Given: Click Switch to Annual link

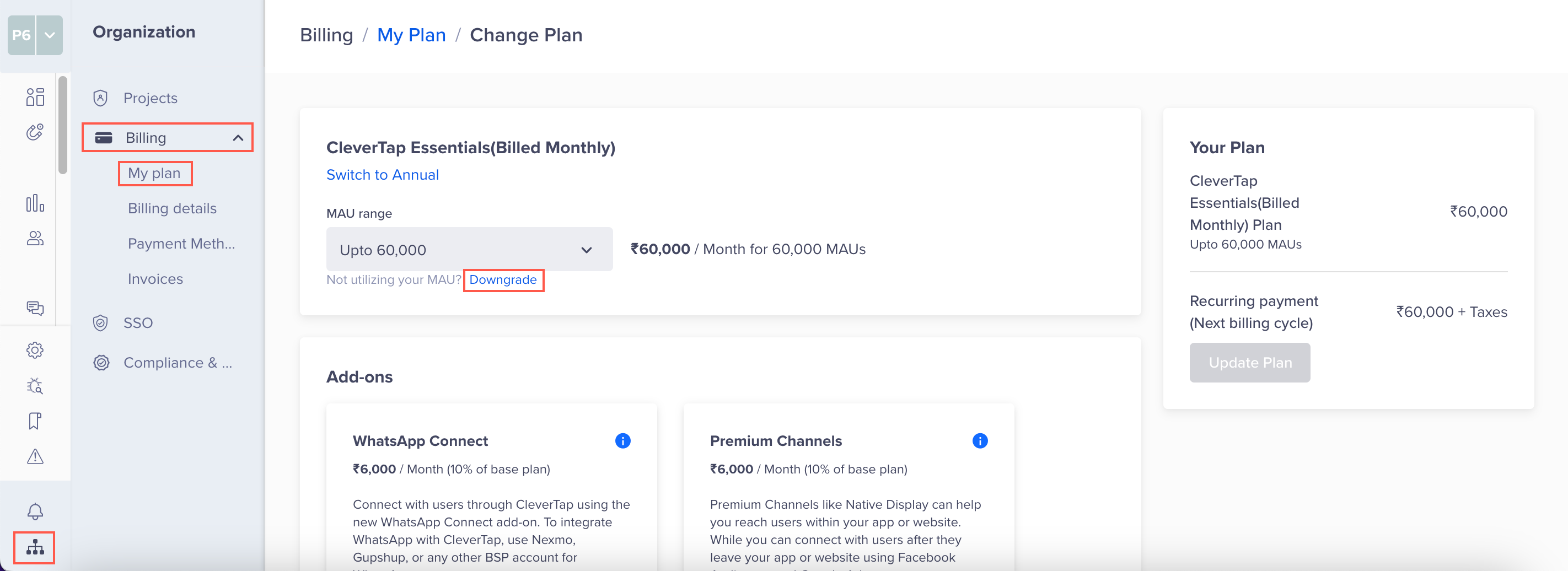Looking at the screenshot, I should pyautogui.click(x=382, y=175).
